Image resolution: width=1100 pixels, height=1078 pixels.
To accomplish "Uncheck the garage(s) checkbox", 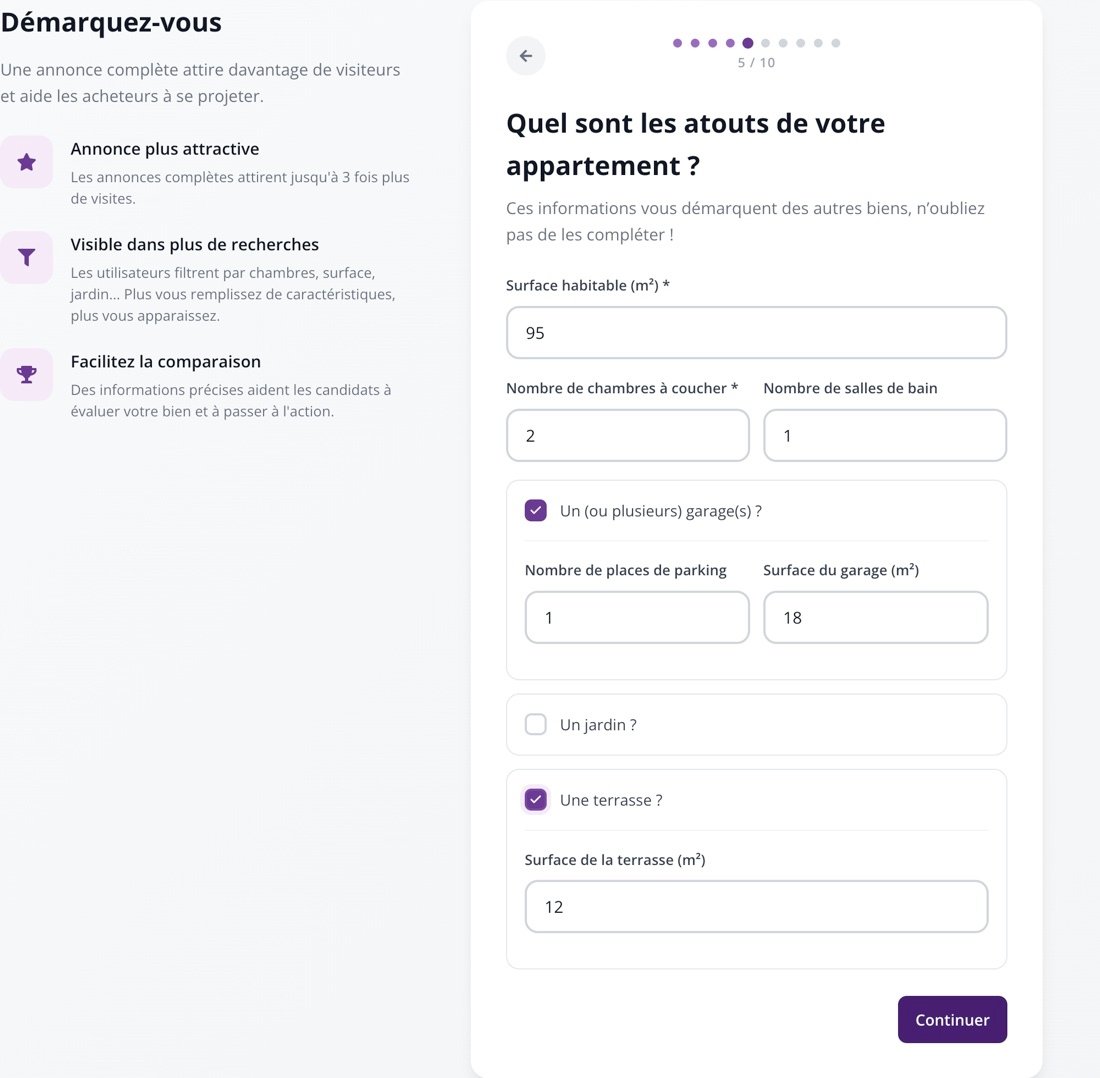I will pyautogui.click(x=536, y=511).
